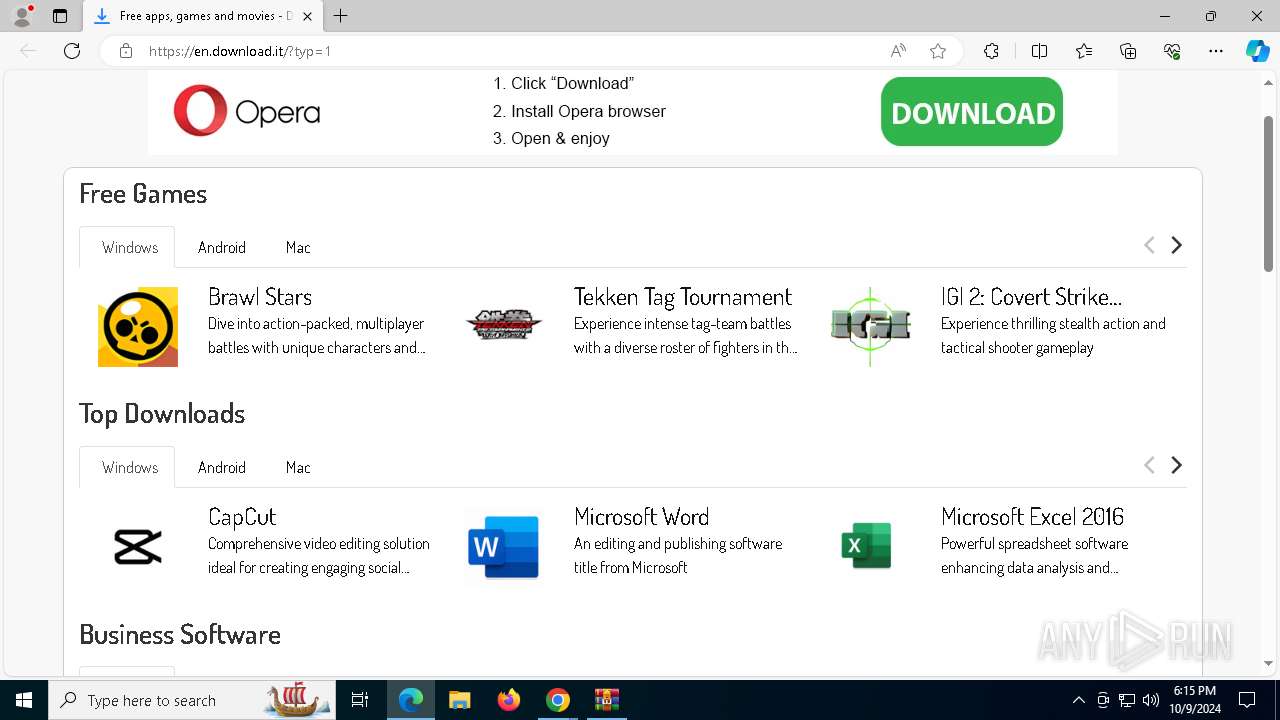Open the IGI 2: Covert Strike link
The height and width of the screenshot is (720, 1280).
(1031, 297)
